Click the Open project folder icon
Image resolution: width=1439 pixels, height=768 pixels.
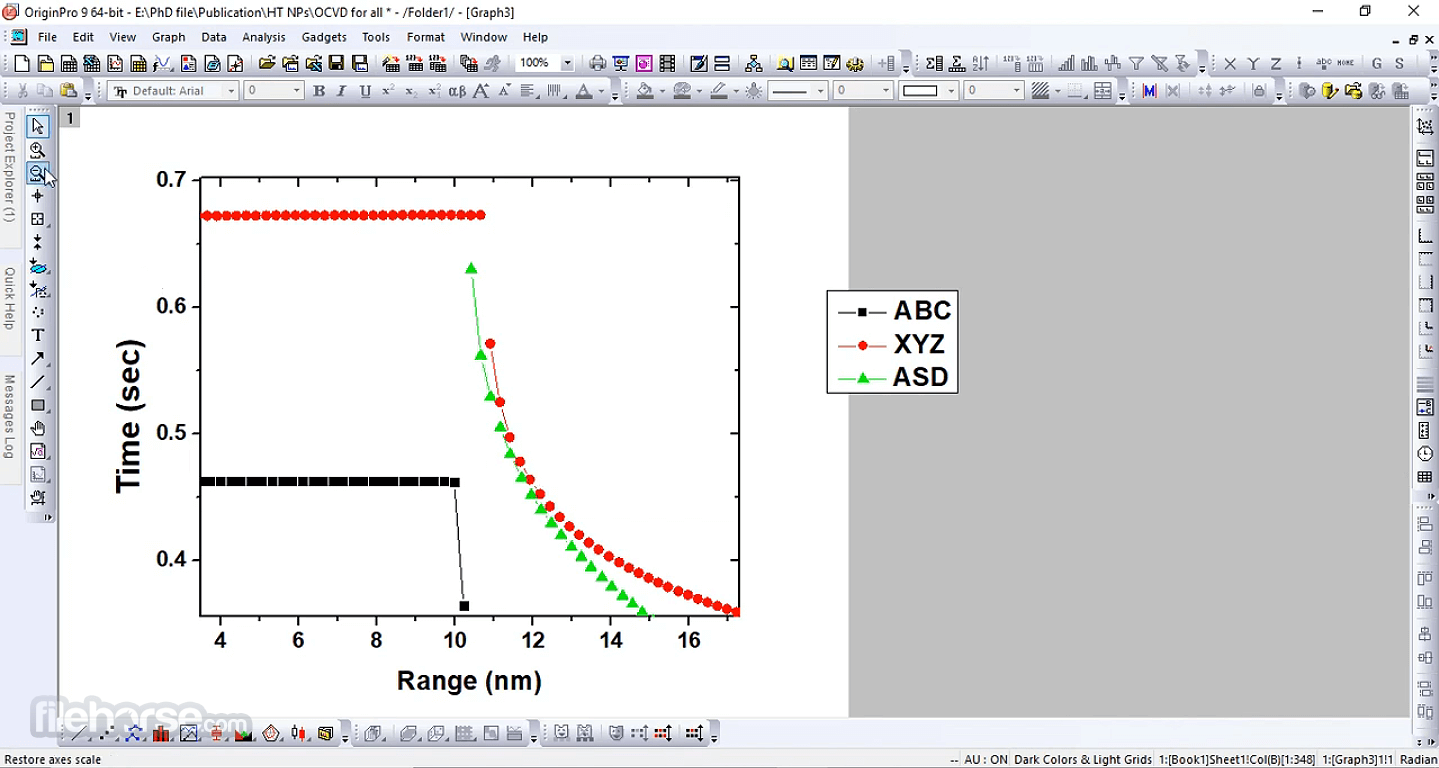pyautogui.click(x=267, y=64)
